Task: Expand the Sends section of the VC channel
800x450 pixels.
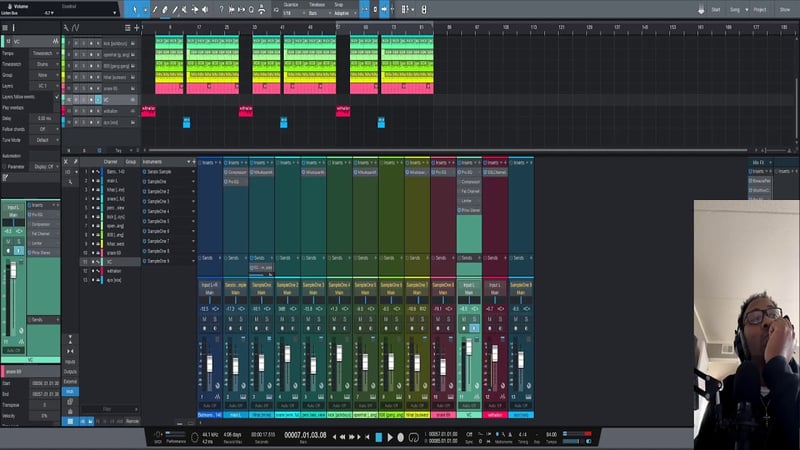Action: (469, 257)
